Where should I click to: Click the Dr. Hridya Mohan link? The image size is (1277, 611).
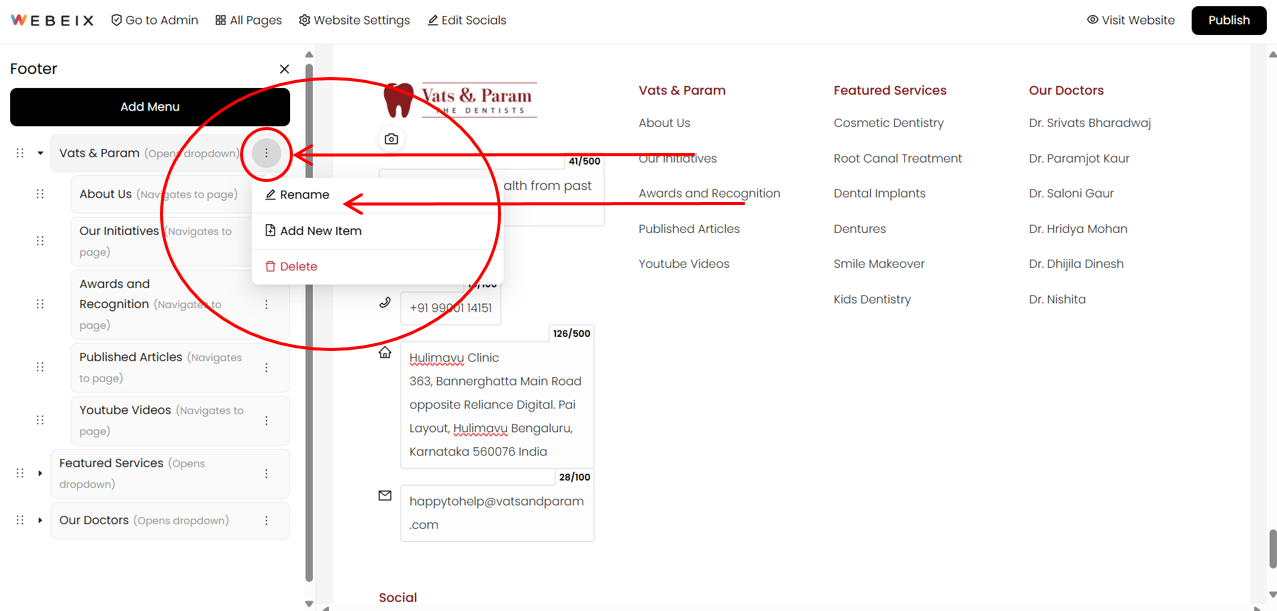pyautogui.click(x=1078, y=229)
